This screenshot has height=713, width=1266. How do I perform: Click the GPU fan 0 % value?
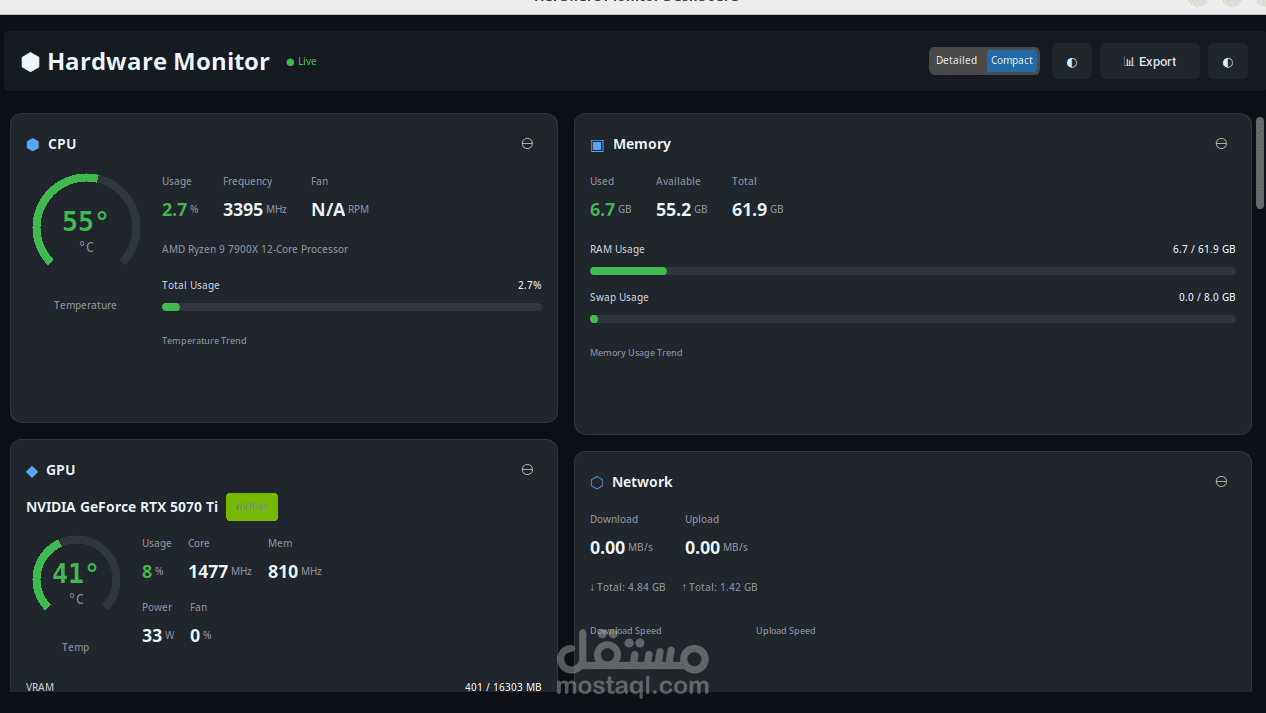pyautogui.click(x=201, y=636)
